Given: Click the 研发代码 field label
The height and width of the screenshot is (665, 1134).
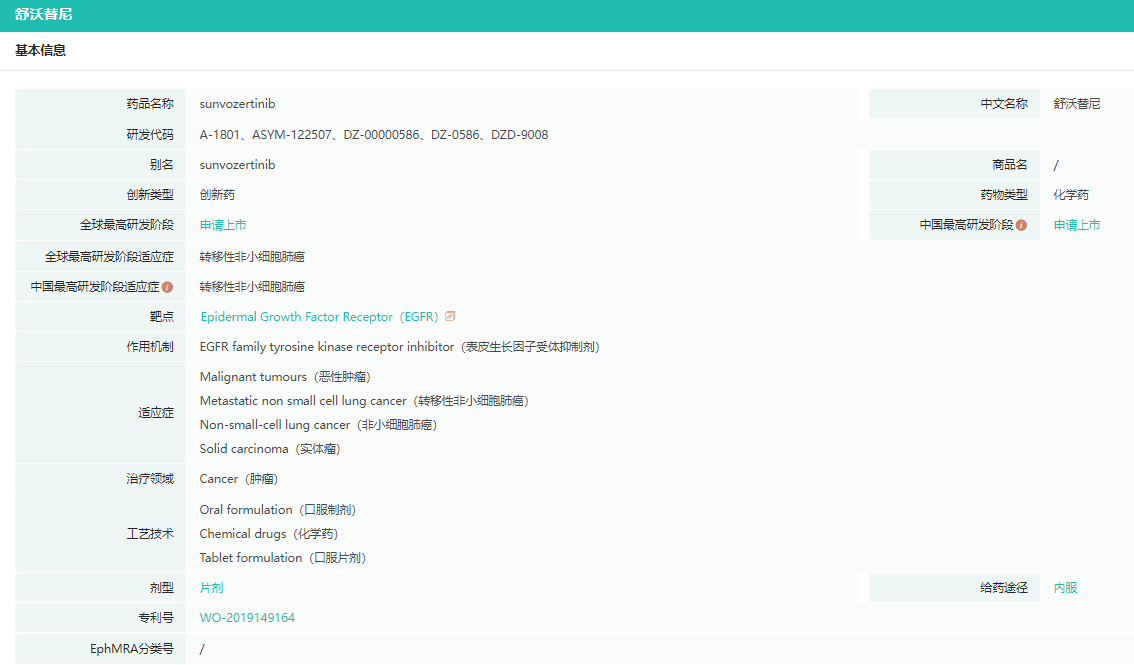Looking at the screenshot, I should [x=150, y=135].
